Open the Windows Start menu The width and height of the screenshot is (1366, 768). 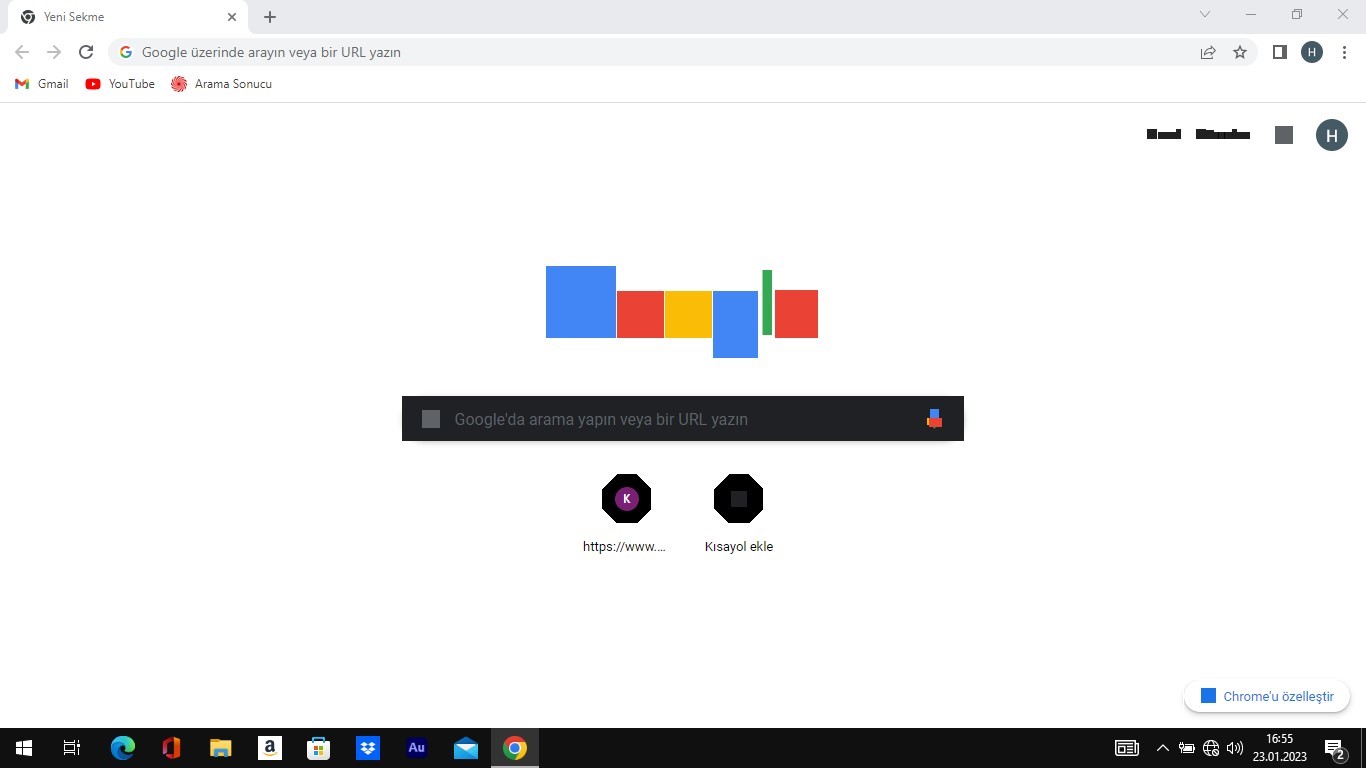point(24,748)
